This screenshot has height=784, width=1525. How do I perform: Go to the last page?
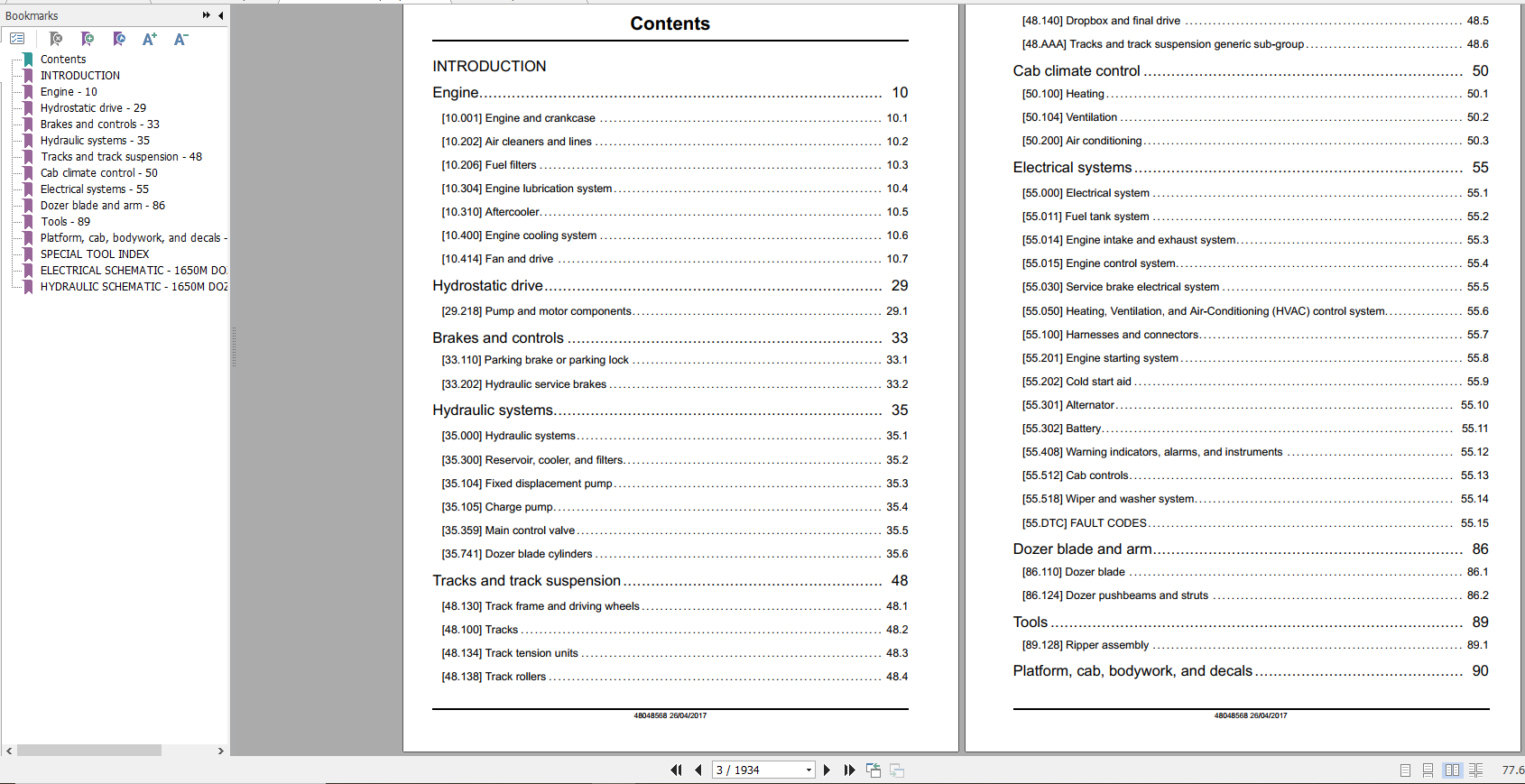tap(849, 770)
